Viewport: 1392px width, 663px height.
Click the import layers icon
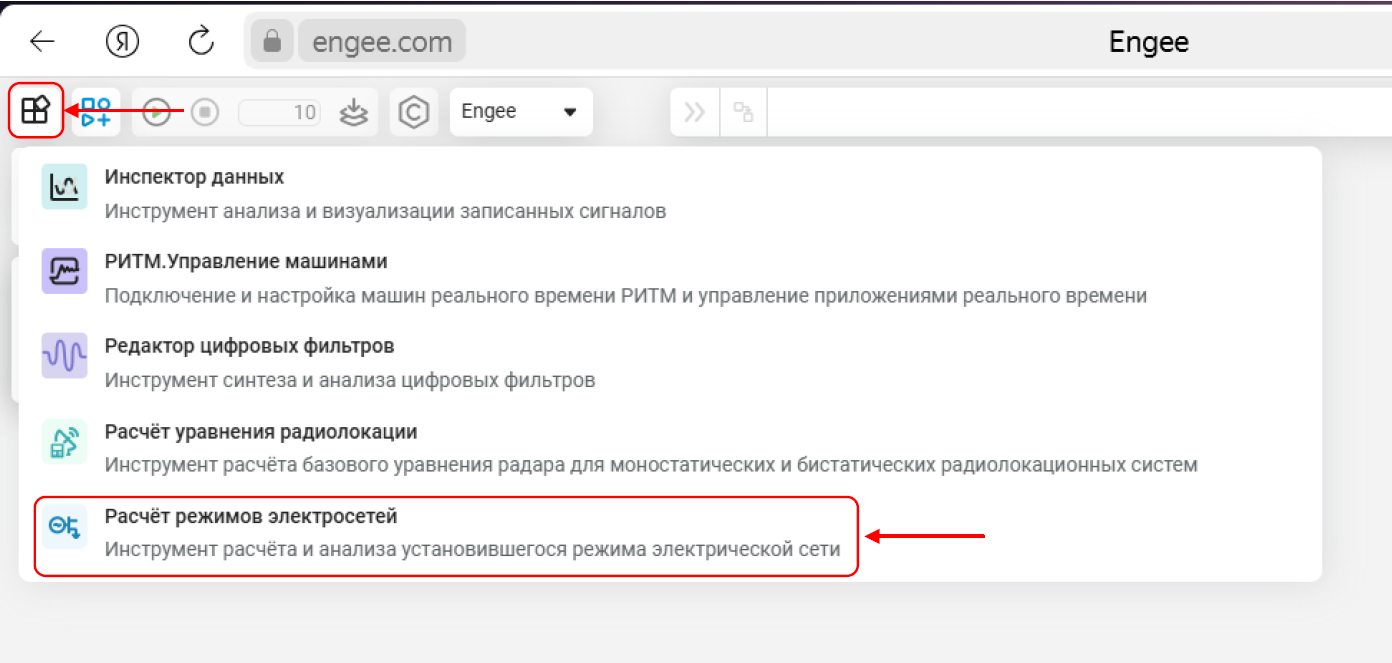click(353, 111)
